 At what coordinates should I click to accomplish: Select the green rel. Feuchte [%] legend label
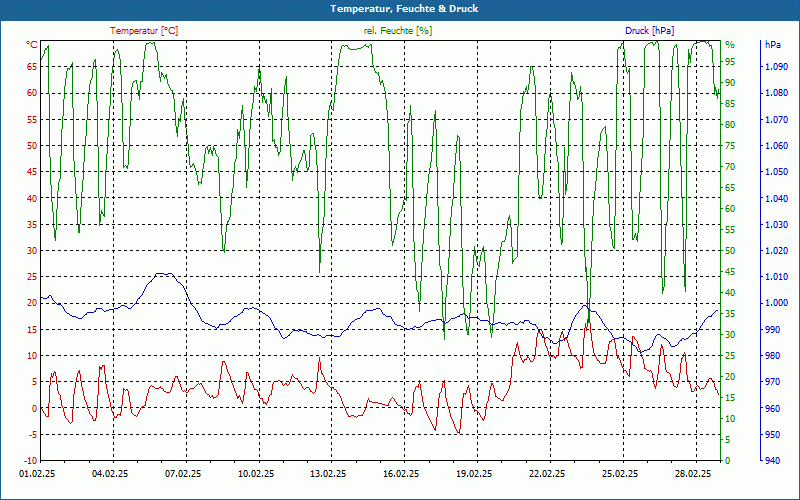click(397, 31)
